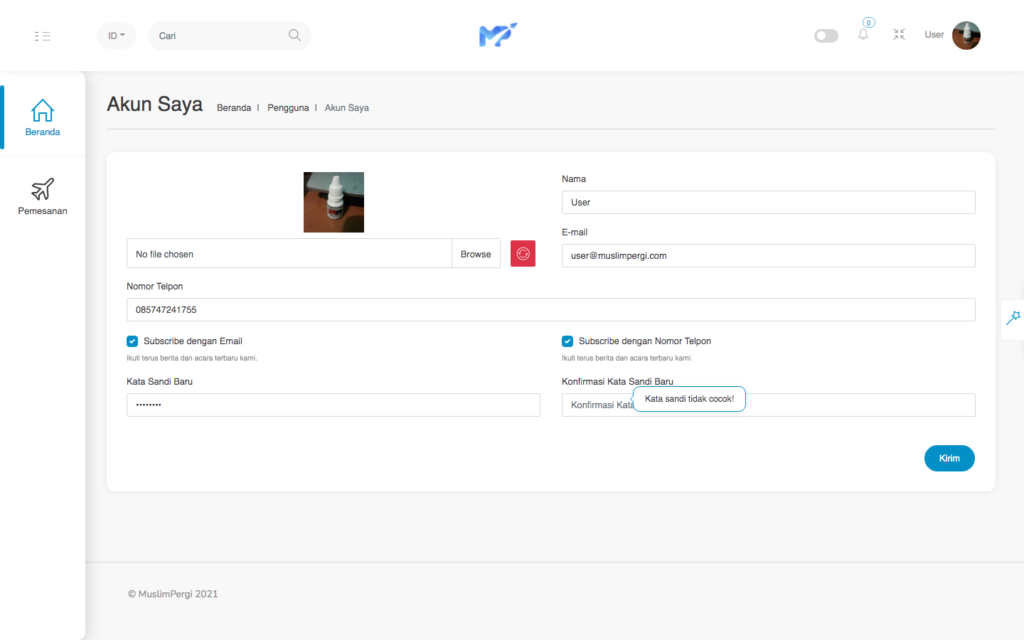The image size is (1024, 640).
Task: Open the notifications bell icon
Action: 863,35
